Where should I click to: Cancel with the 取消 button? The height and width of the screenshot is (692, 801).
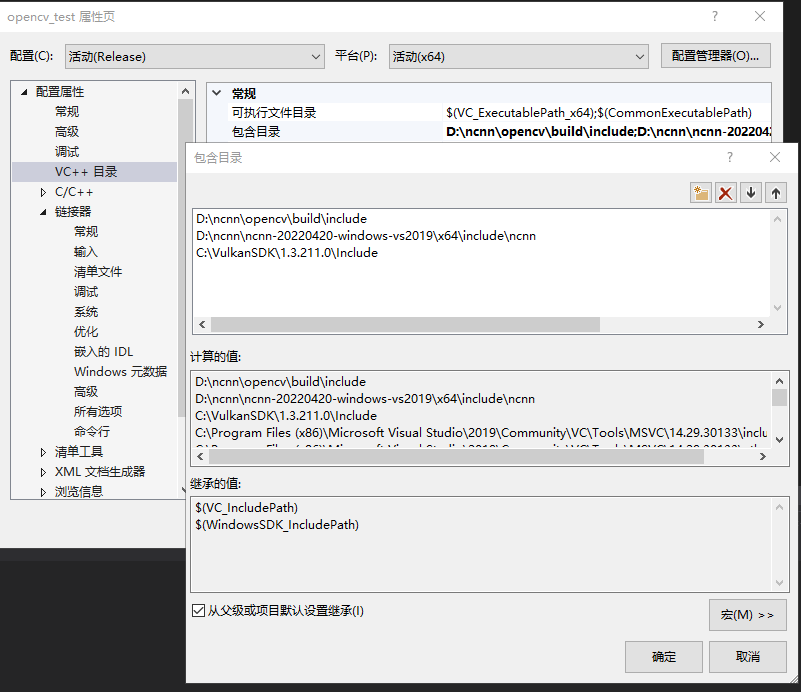(747, 657)
